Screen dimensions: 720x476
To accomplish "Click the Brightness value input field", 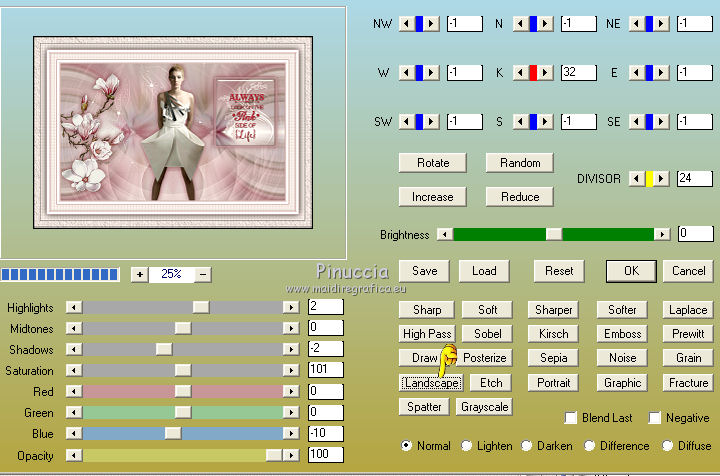I will [x=696, y=234].
